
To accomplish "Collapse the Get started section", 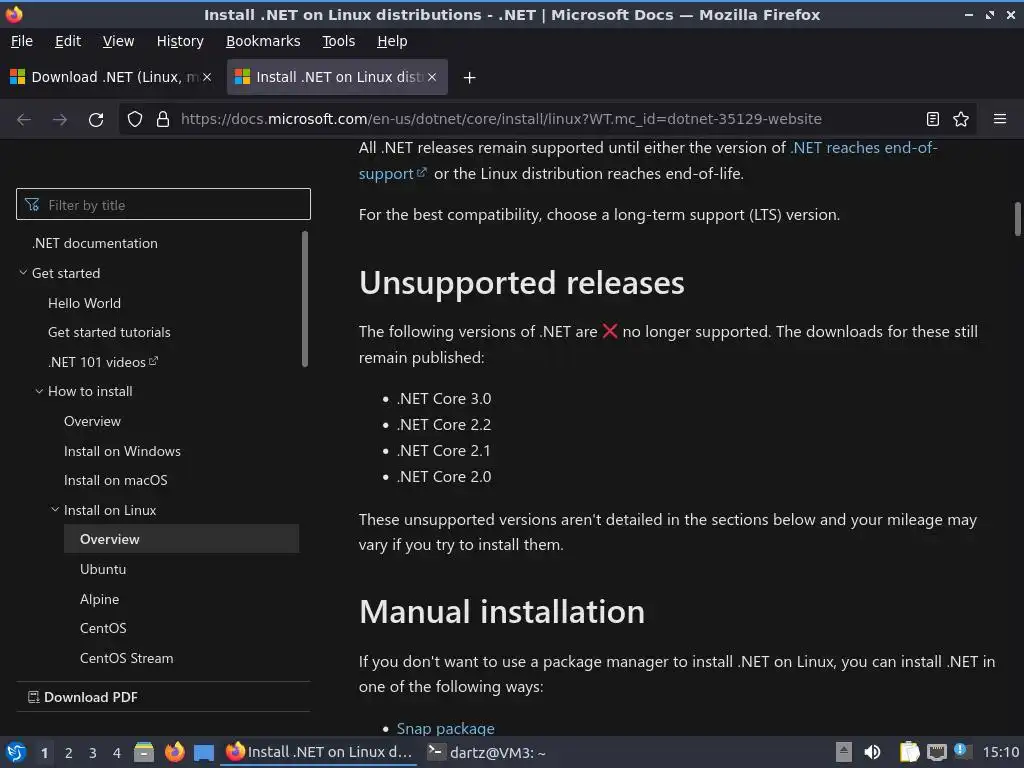I will tap(24, 273).
